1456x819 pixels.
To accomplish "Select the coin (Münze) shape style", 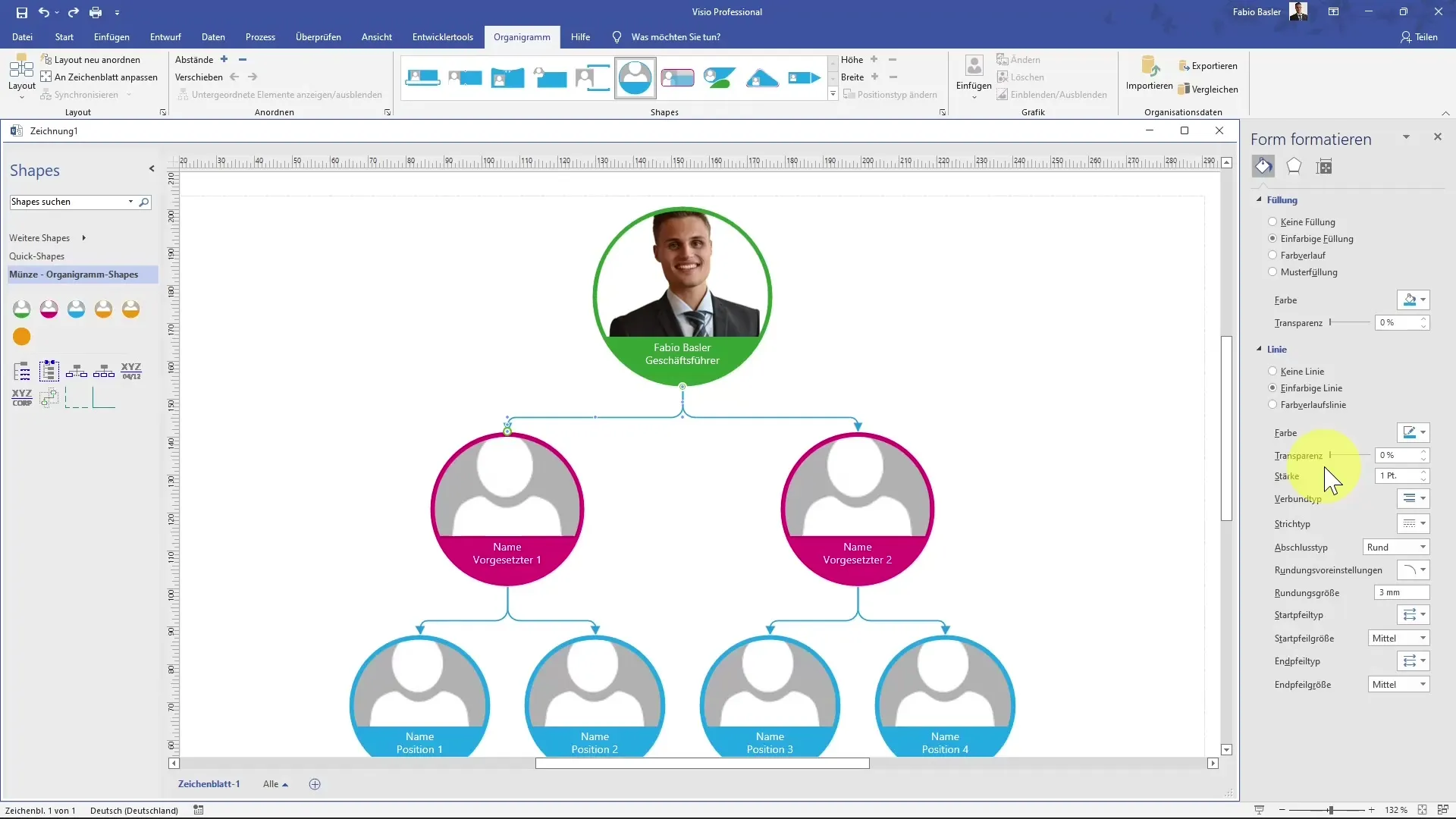I will (x=635, y=77).
